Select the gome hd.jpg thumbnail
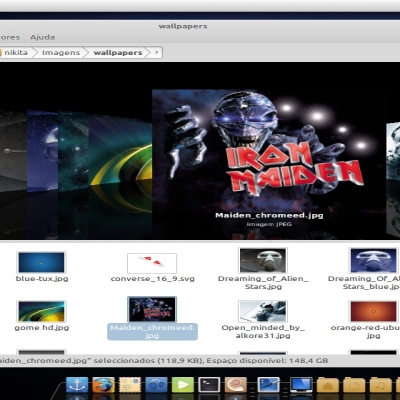 41,311
